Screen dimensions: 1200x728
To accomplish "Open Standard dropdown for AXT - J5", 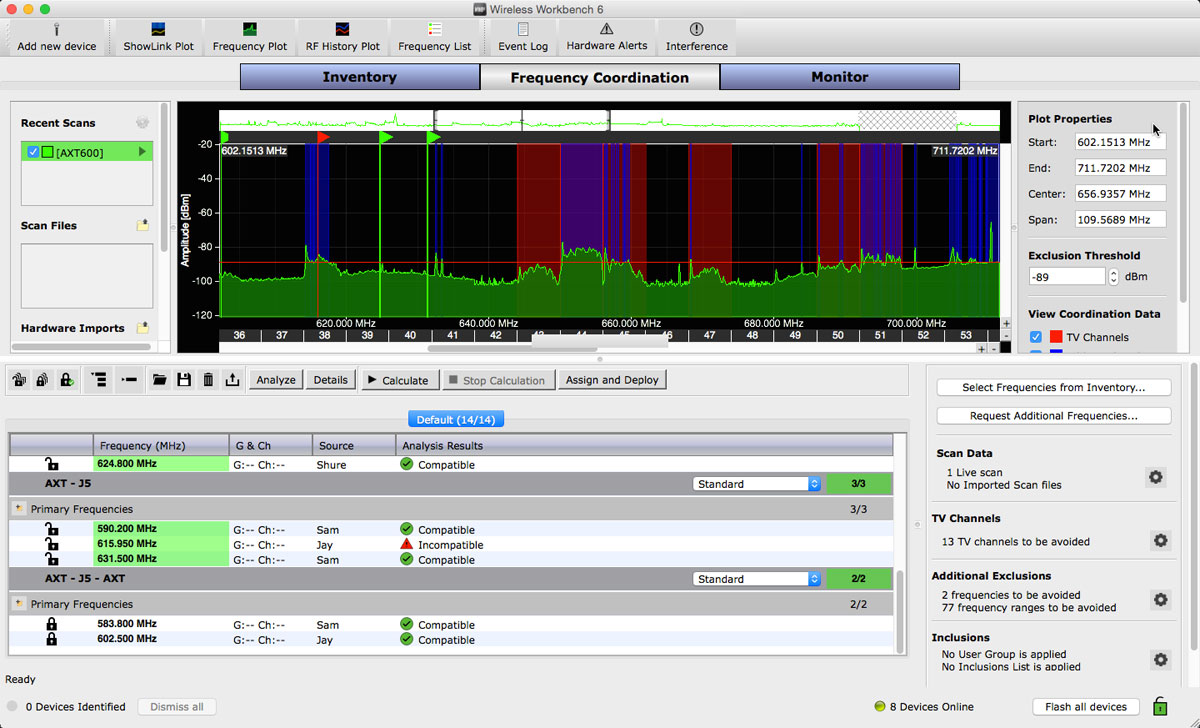I will [756, 484].
